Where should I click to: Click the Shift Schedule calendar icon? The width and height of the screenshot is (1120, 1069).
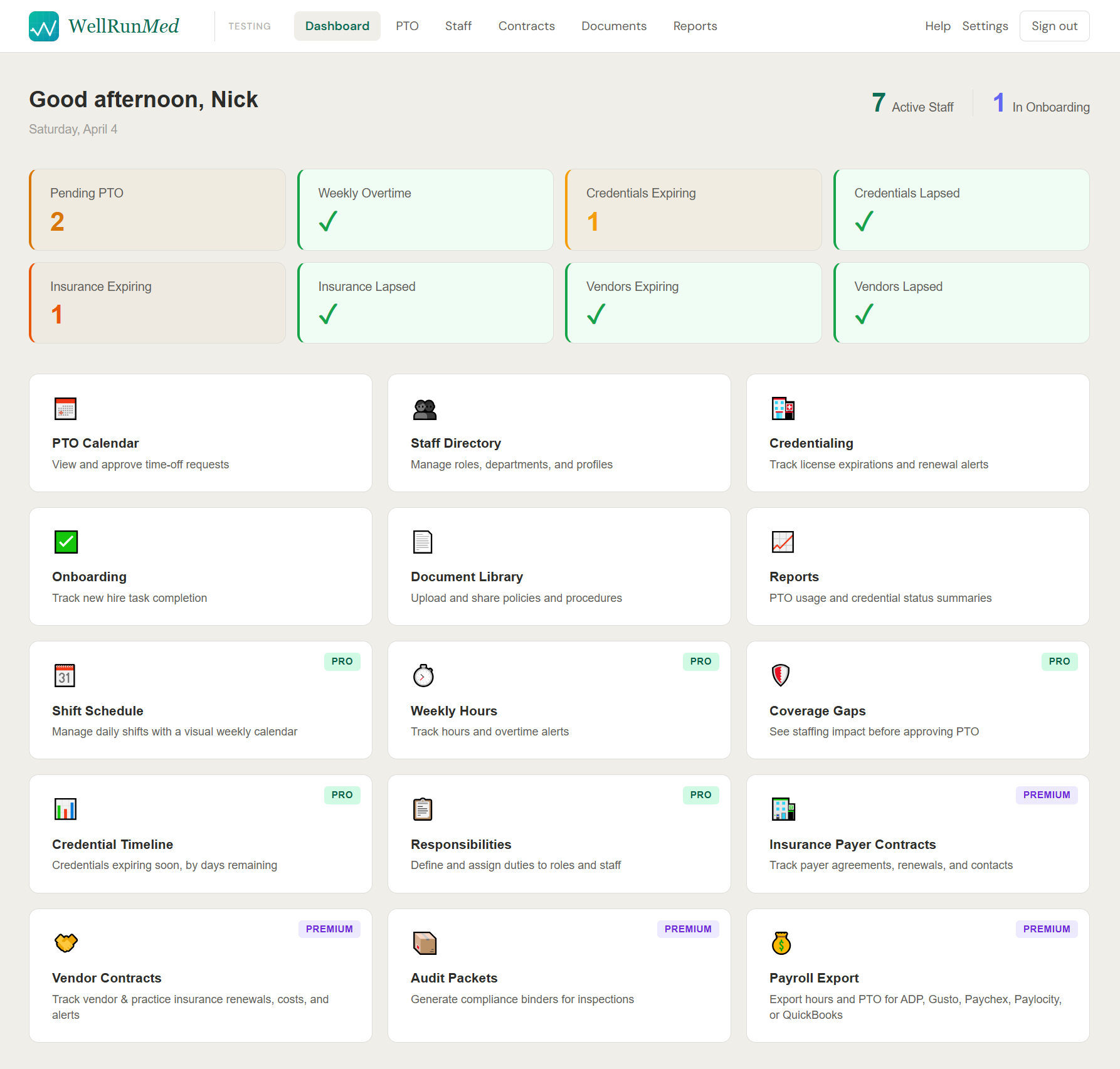(x=65, y=676)
